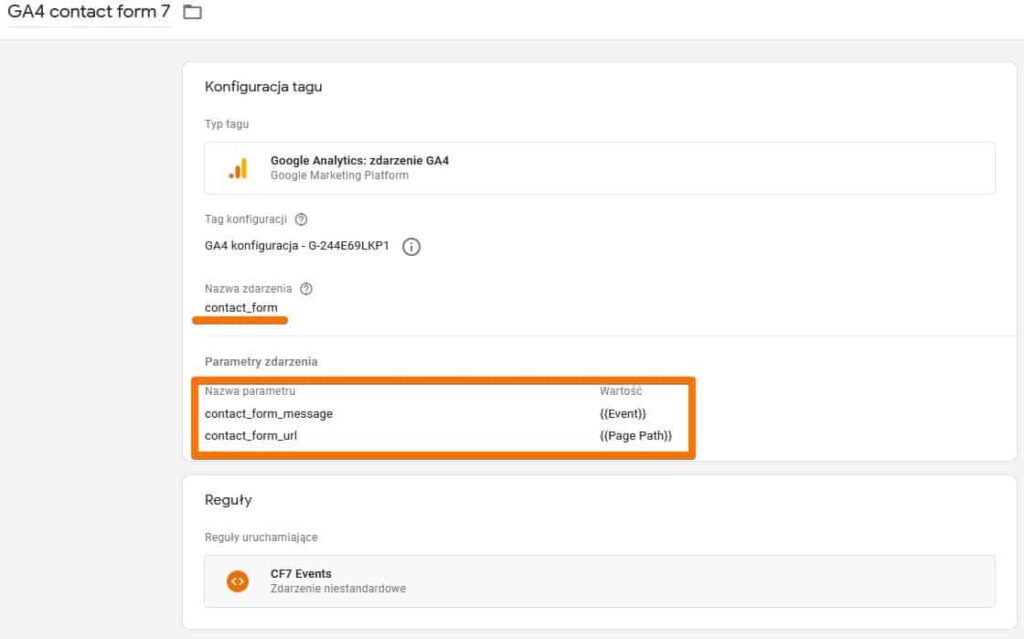Click the Google Analytics bar chart icon
The width and height of the screenshot is (1024, 639).
click(238, 168)
